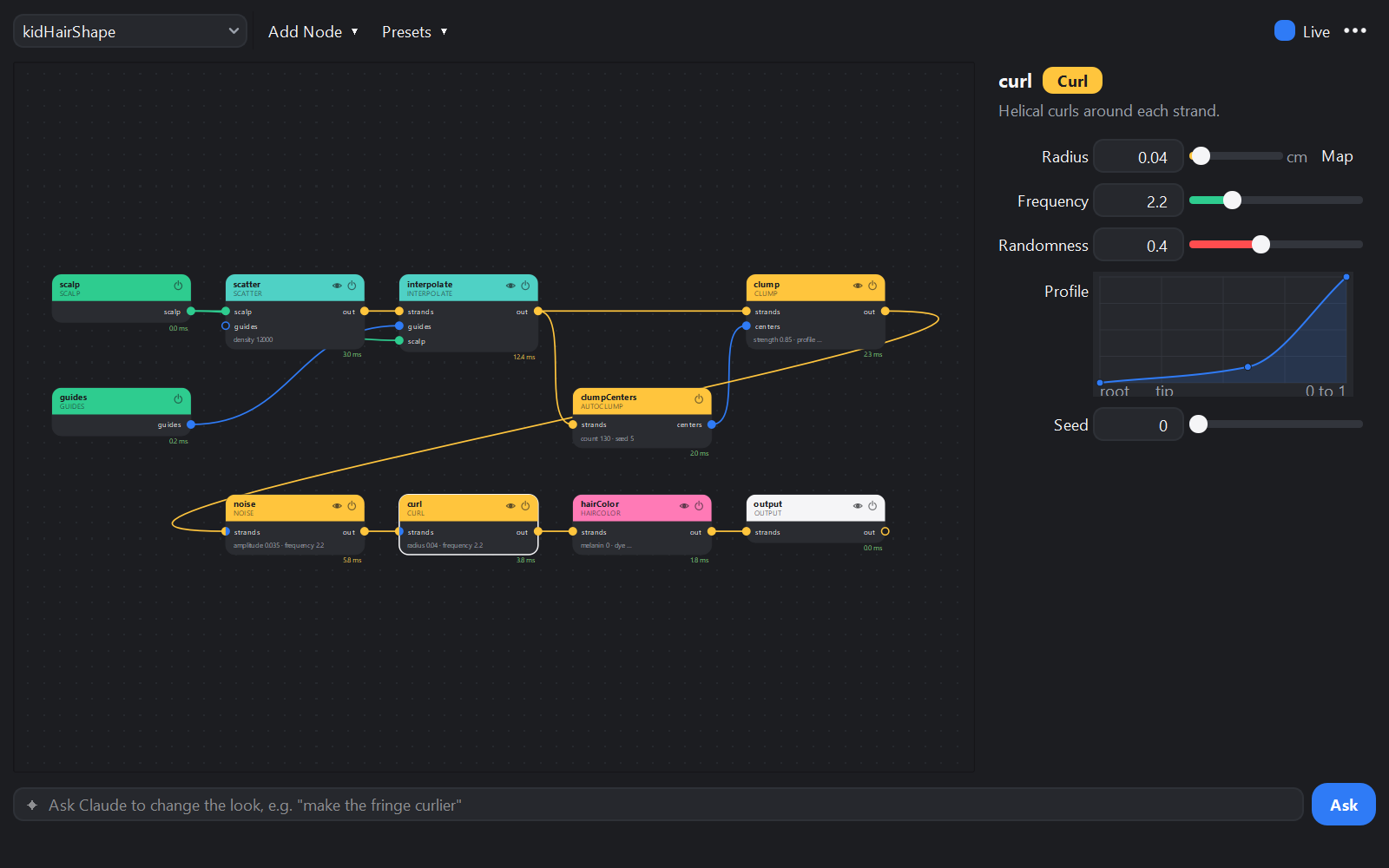Image resolution: width=1389 pixels, height=868 pixels.
Task: Click the Frequency slider handle
Action: point(1232,201)
